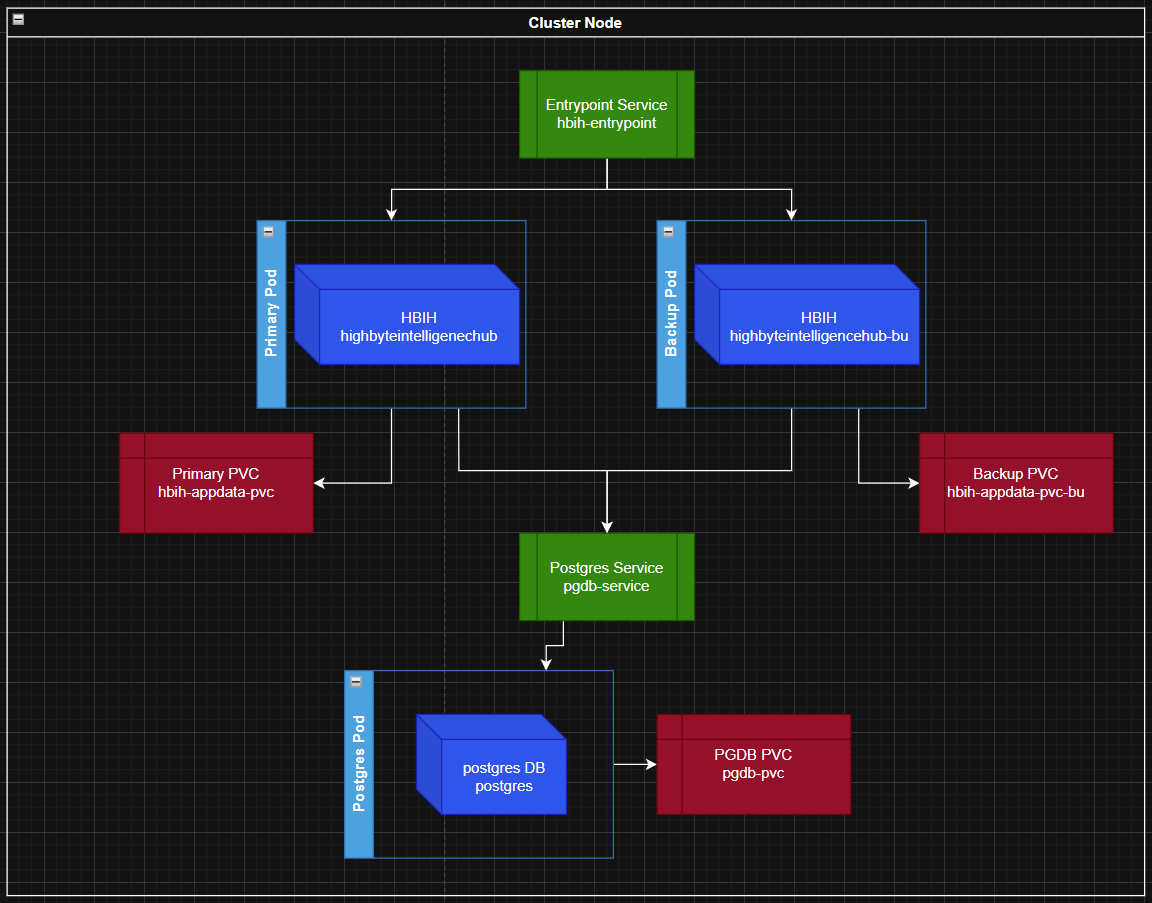Click the Cluster Node title text
1152x903 pixels.
575,23
